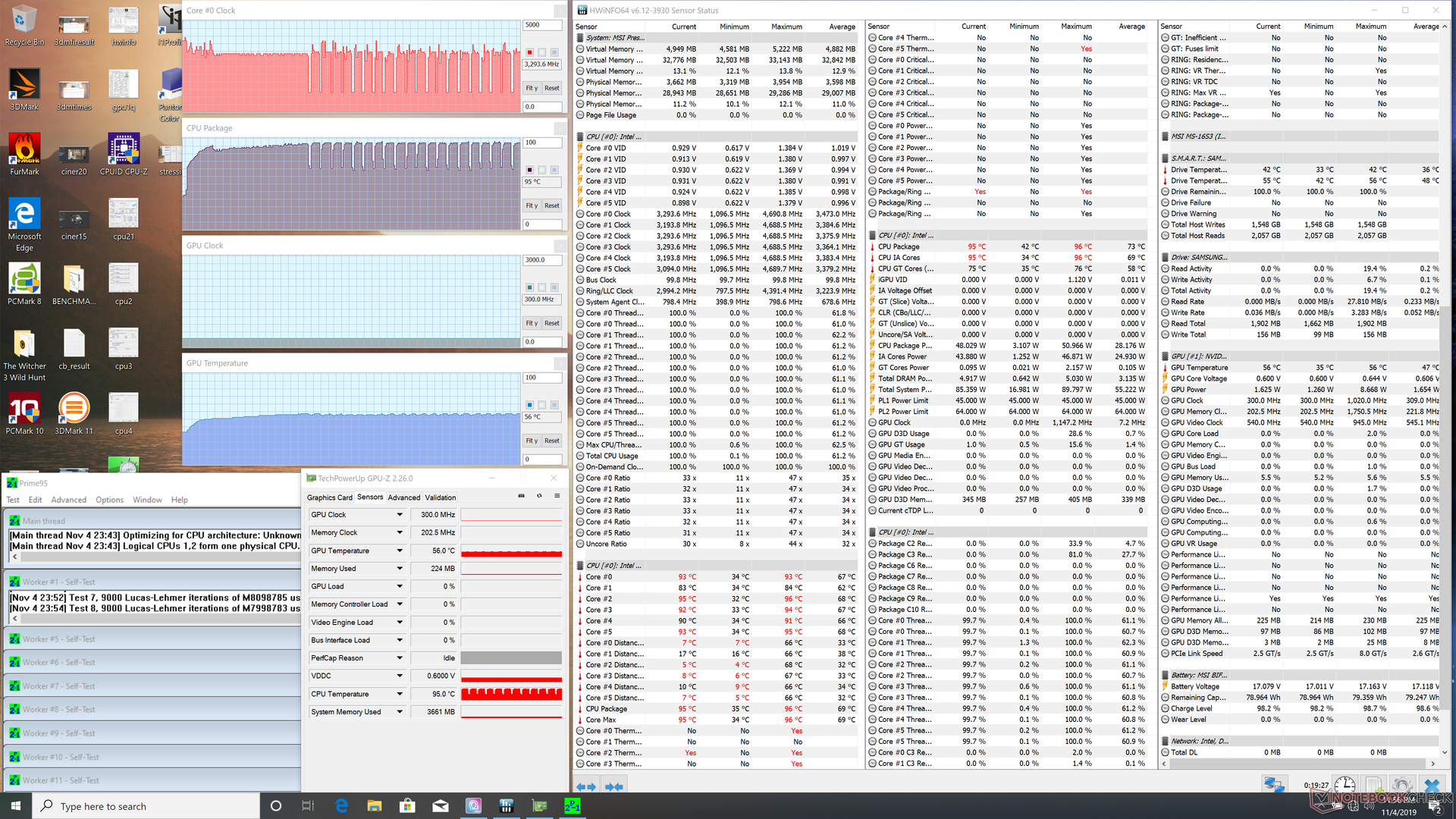Open the 3DMark desktop shortcut
Screen dimensions: 1456x819
point(24,89)
